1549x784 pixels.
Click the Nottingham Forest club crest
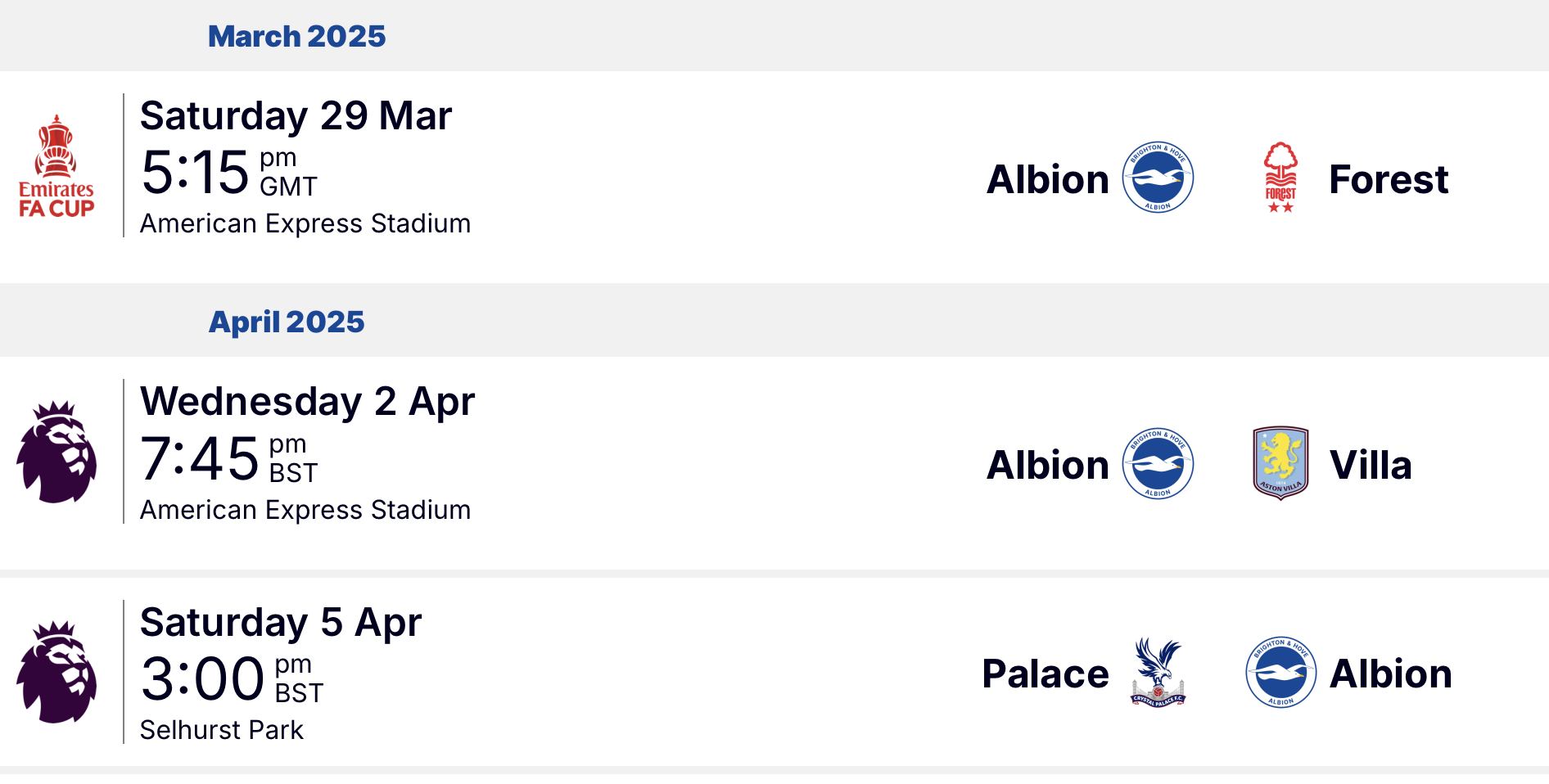pyautogui.click(x=1280, y=178)
